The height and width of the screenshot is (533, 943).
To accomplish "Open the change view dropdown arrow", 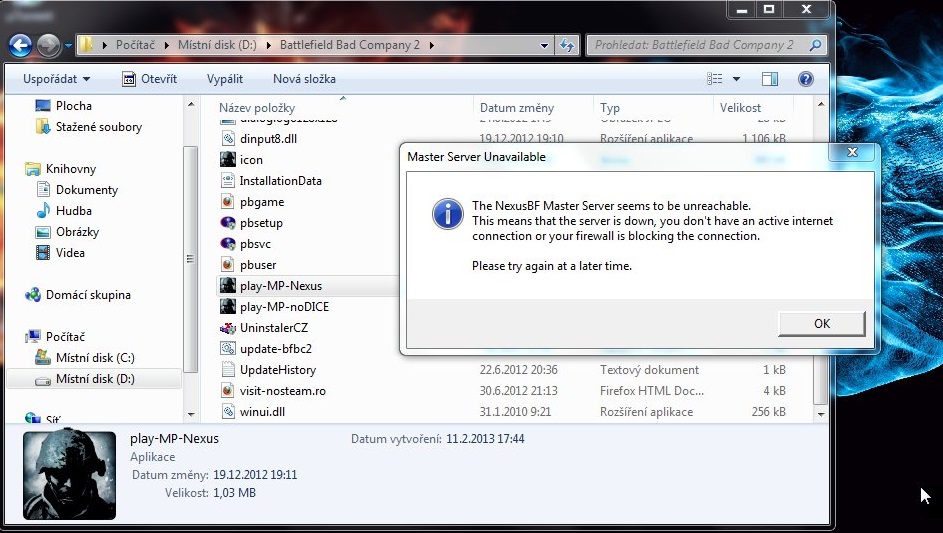I will pos(737,79).
